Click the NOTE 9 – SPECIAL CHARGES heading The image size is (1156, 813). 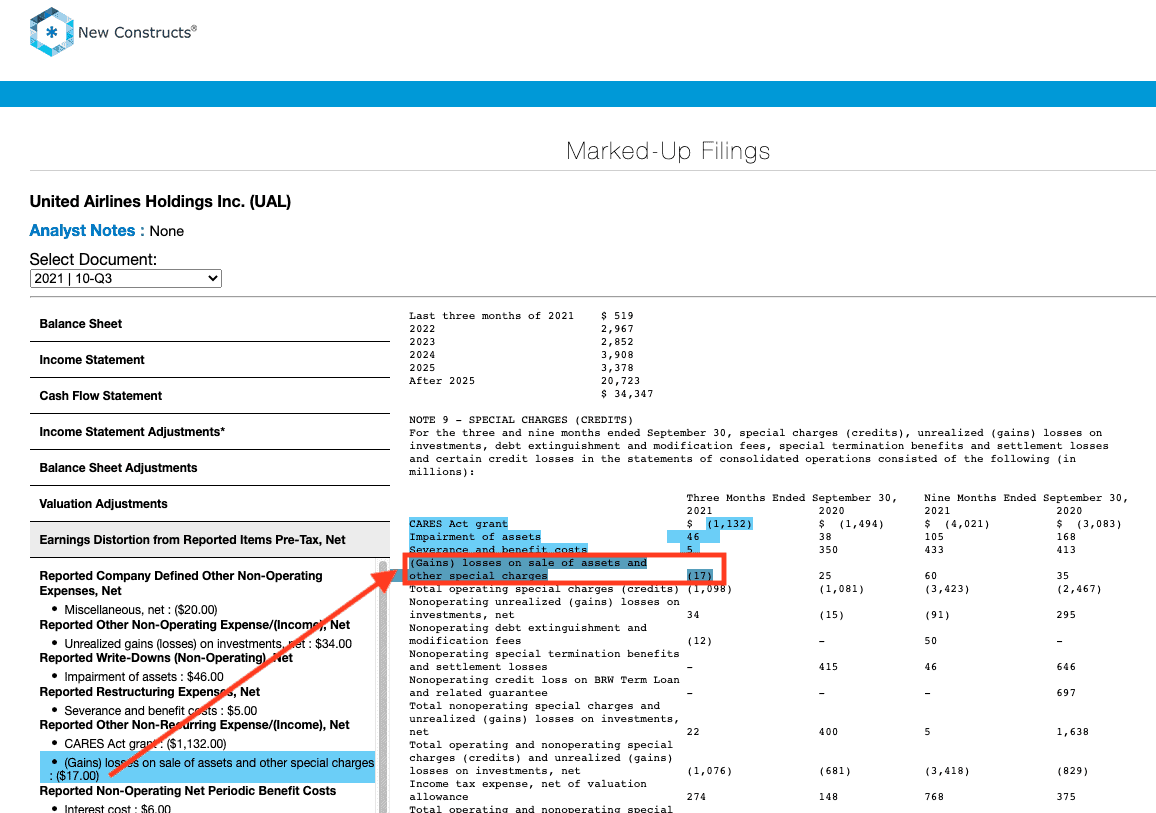click(521, 420)
